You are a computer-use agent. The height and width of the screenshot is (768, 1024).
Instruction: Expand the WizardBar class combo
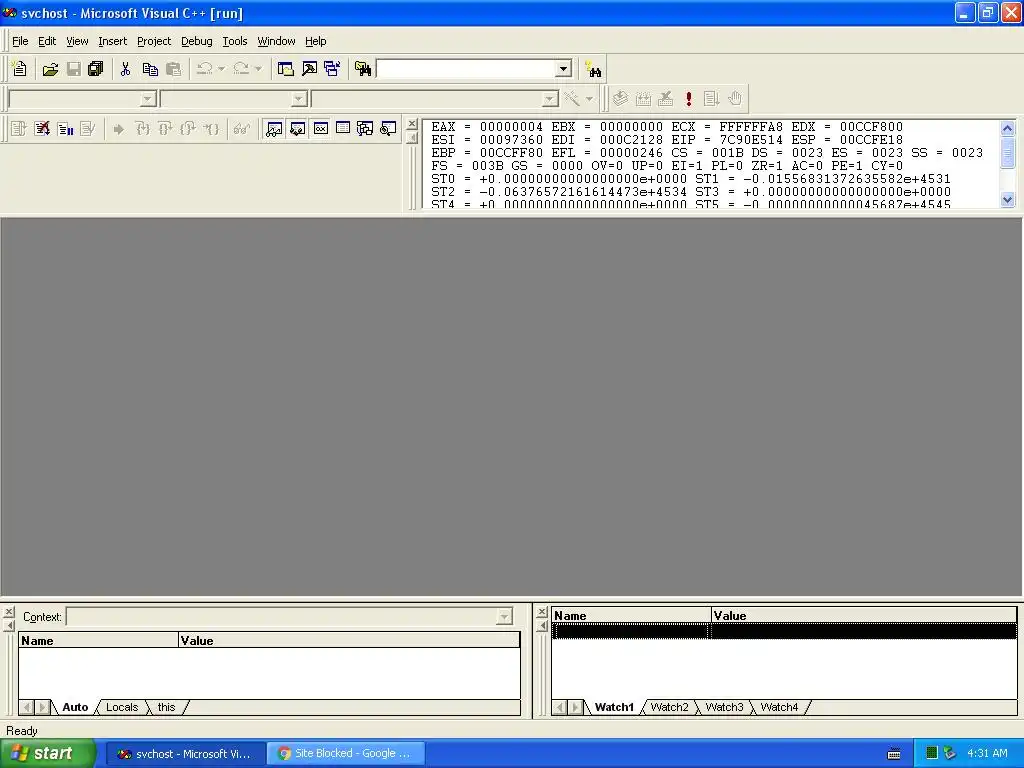pyautogui.click(x=148, y=99)
